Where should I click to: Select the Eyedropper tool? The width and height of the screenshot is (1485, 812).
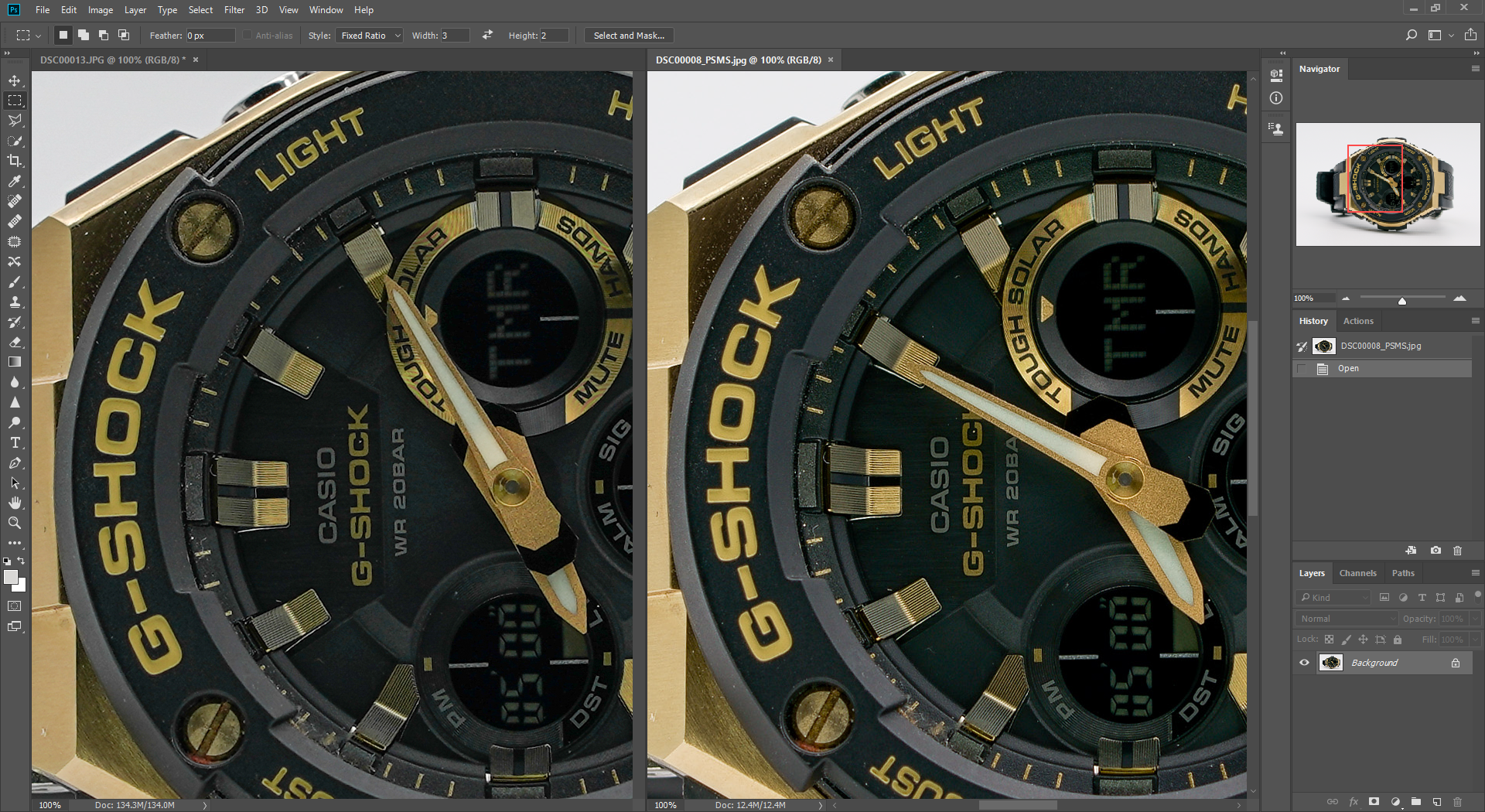pyautogui.click(x=15, y=181)
